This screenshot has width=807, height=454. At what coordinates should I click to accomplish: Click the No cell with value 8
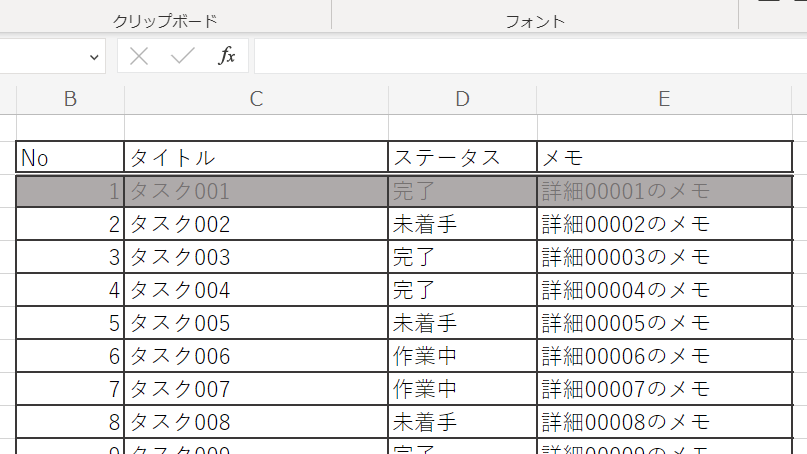(x=70, y=422)
